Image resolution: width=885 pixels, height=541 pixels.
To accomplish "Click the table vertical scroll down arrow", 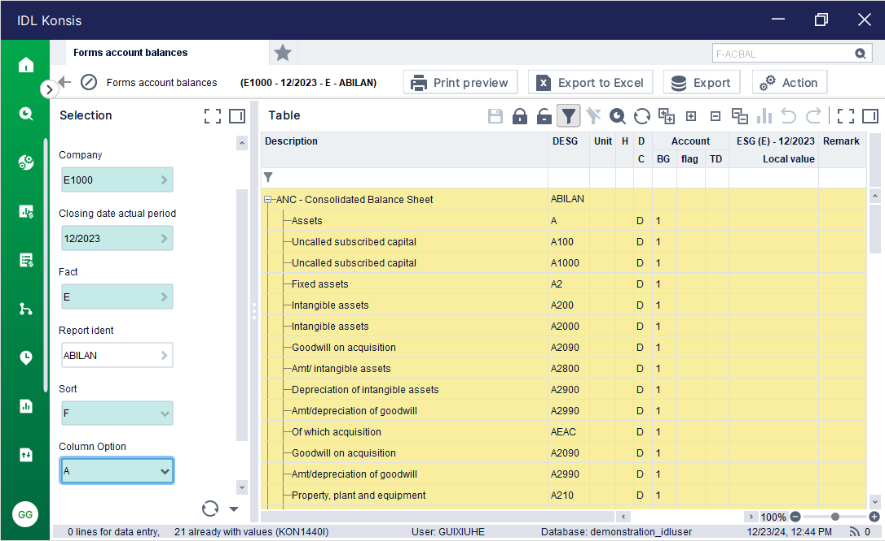I will point(875,501).
